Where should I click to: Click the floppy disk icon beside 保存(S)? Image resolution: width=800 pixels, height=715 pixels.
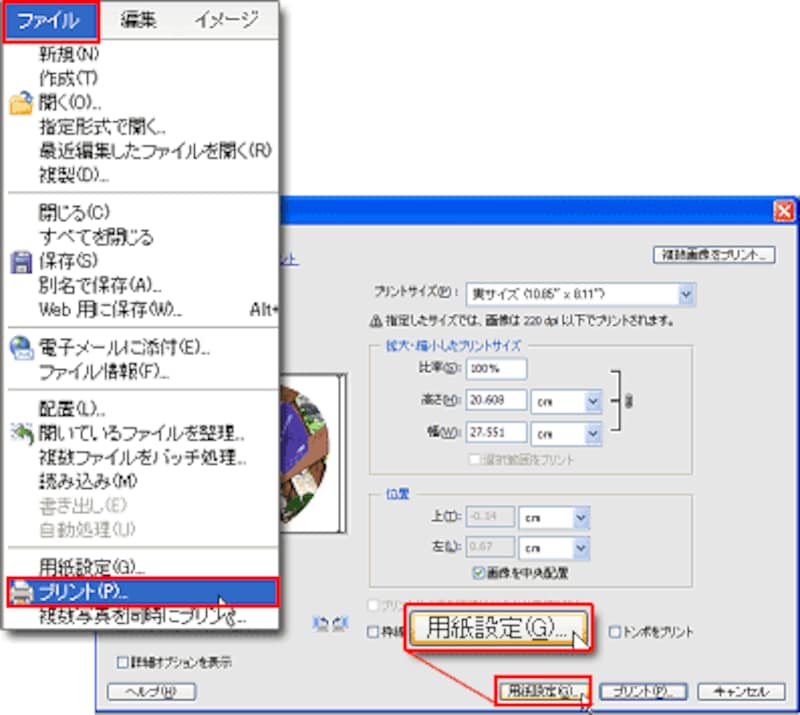(21, 262)
